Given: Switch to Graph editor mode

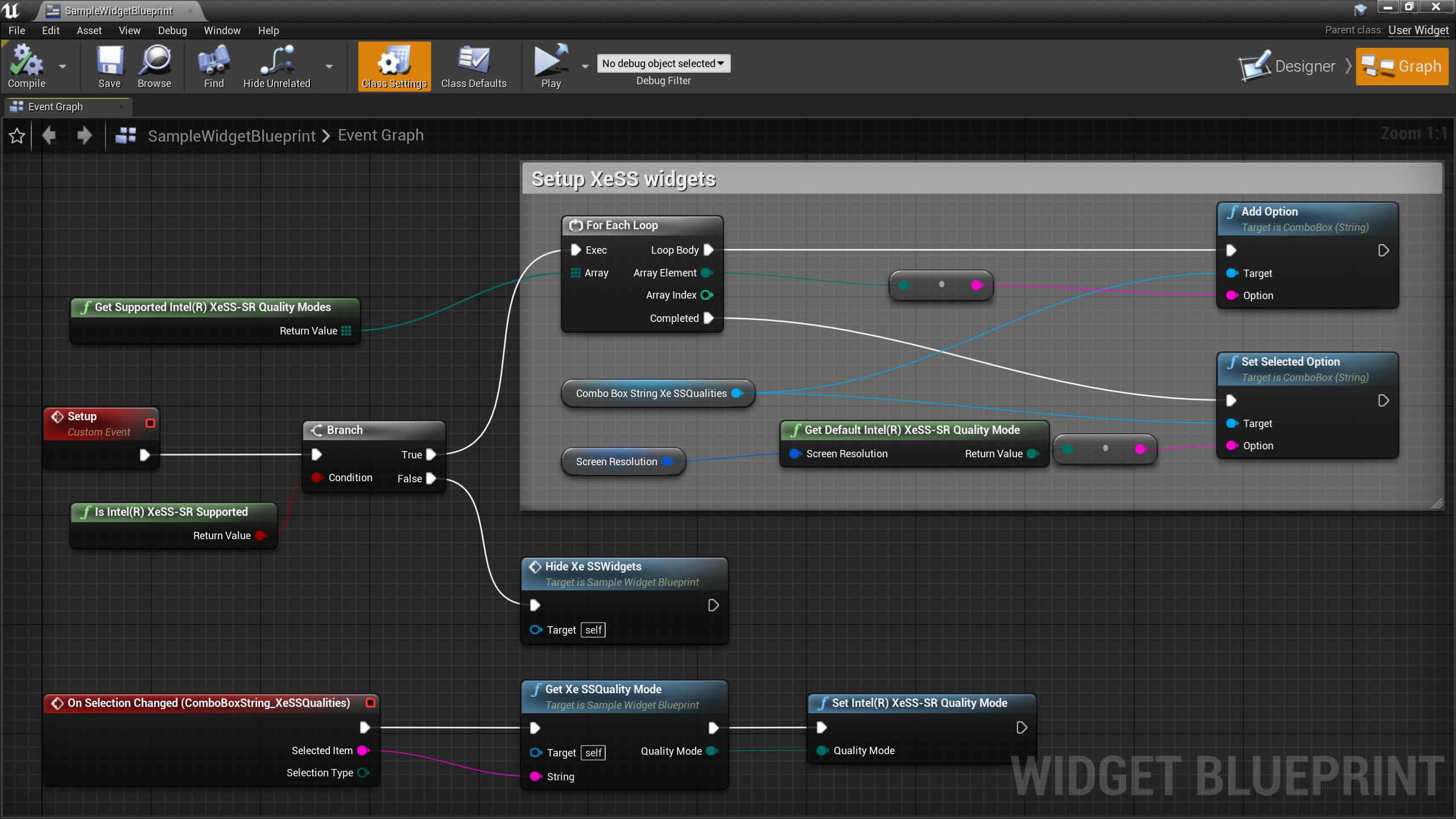Looking at the screenshot, I should (x=1402, y=67).
